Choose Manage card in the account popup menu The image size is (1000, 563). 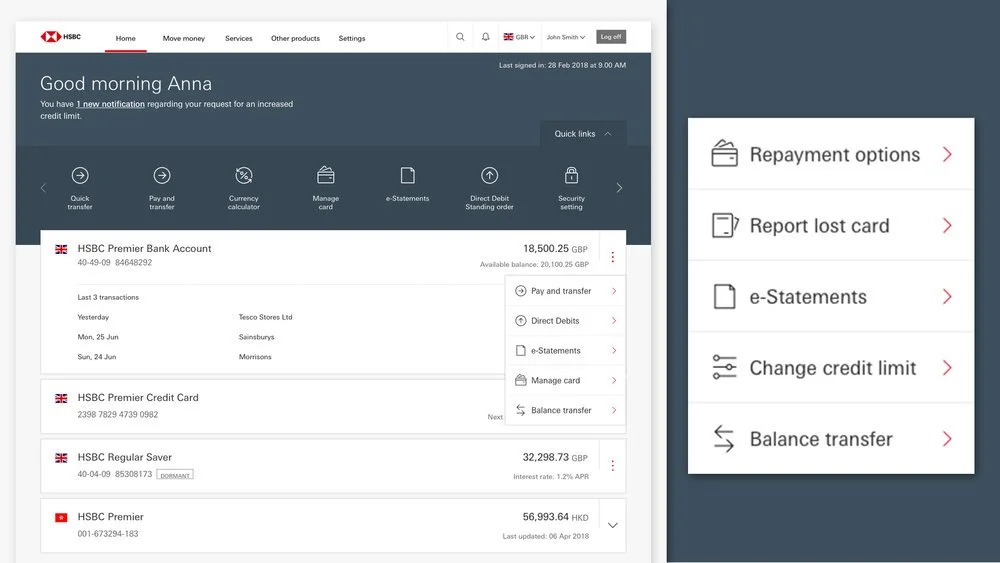click(566, 380)
